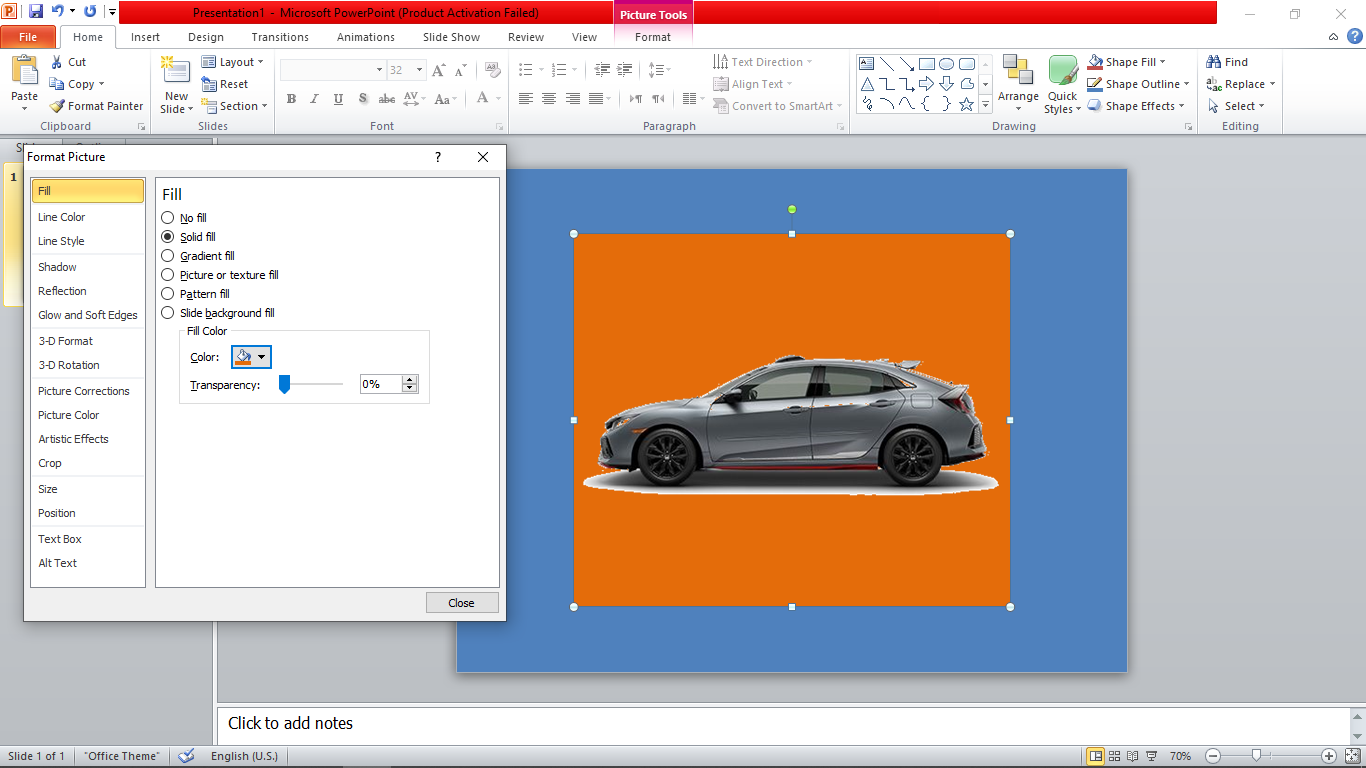Click the Paste clipboard icon
The width and height of the screenshot is (1366, 768).
(x=24, y=72)
